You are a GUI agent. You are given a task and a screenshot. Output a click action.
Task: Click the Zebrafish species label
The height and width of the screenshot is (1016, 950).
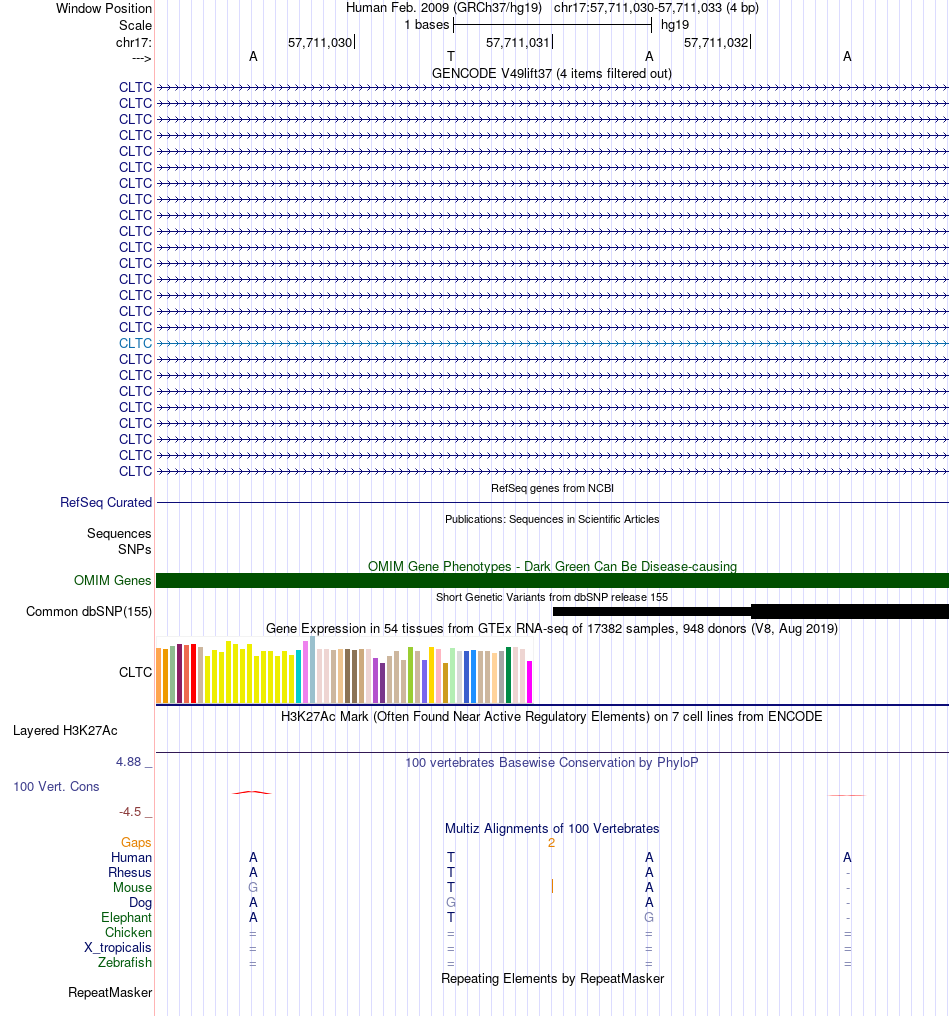tap(124, 962)
